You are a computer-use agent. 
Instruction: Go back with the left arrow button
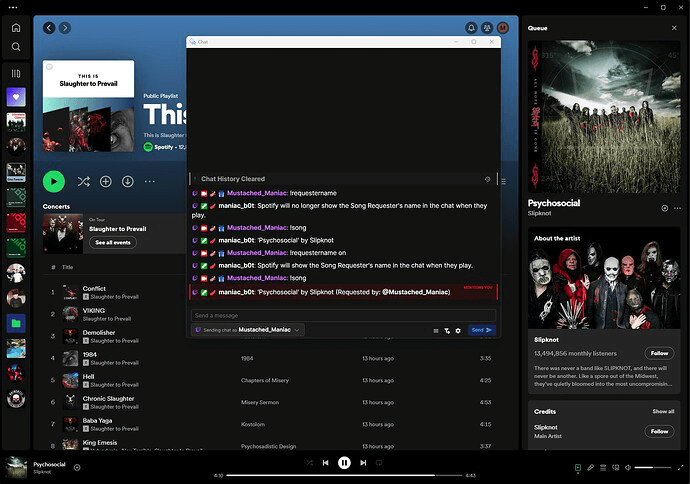coord(49,28)
